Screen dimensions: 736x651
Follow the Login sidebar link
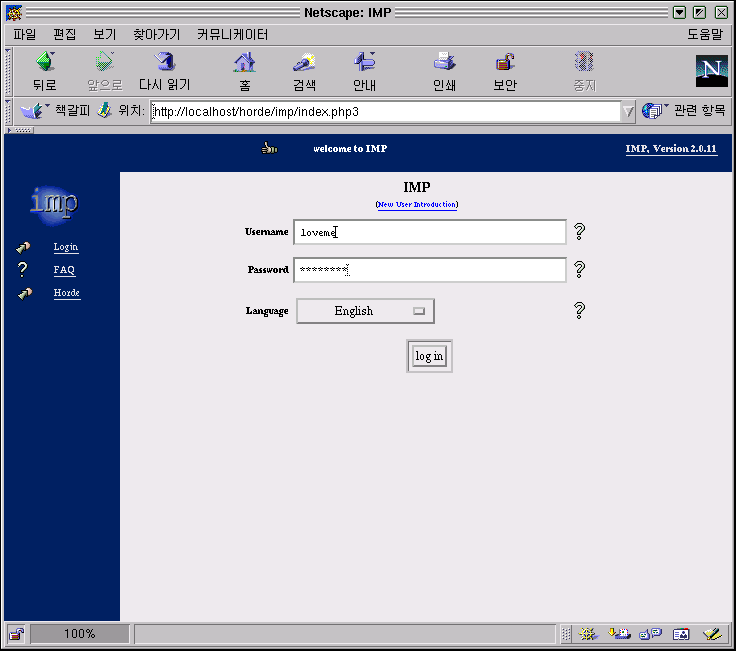[66, 247]
